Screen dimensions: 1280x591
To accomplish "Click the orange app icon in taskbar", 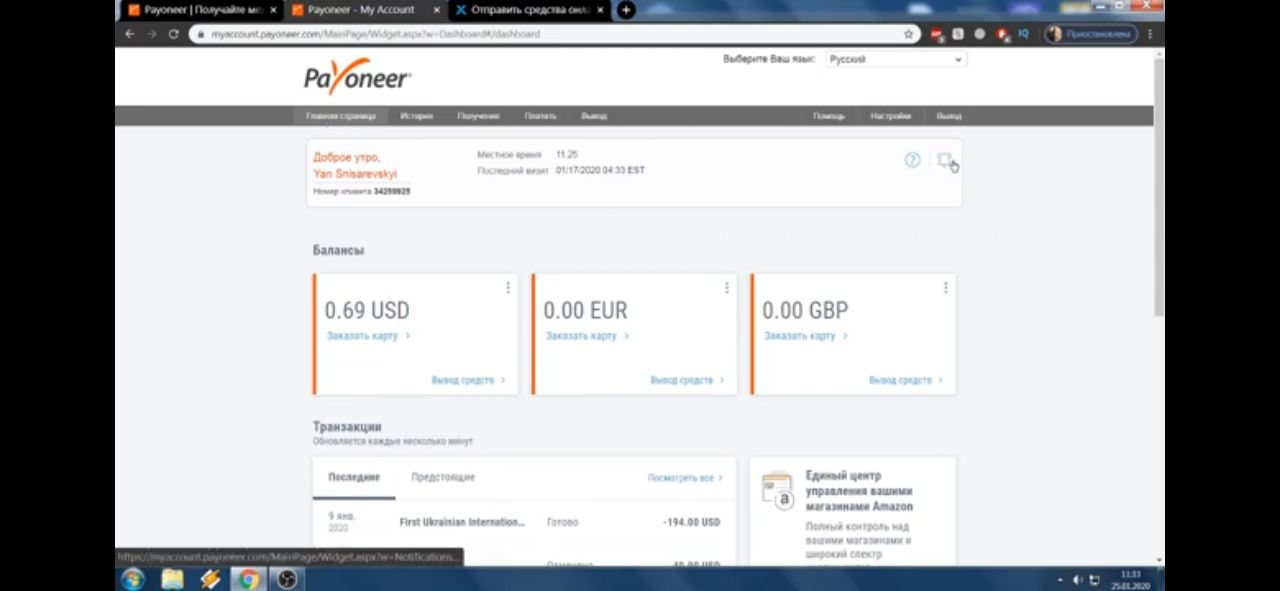I will point(210,579).
